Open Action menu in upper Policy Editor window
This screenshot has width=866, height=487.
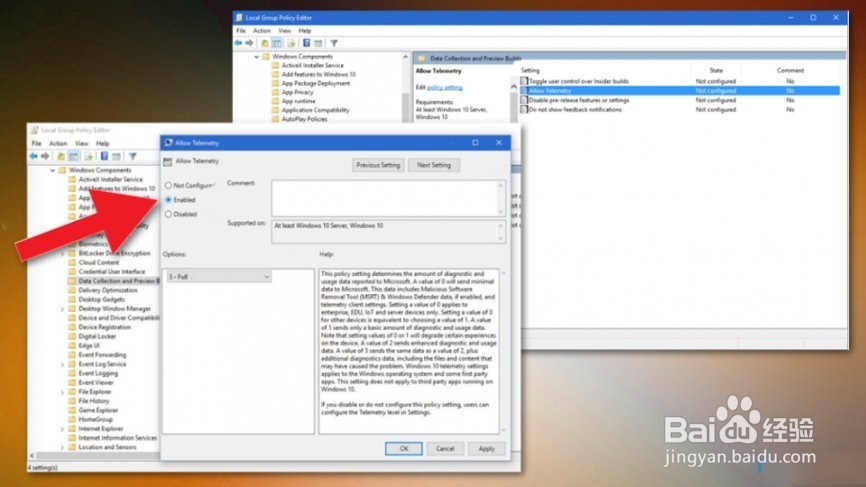point(262,31)
